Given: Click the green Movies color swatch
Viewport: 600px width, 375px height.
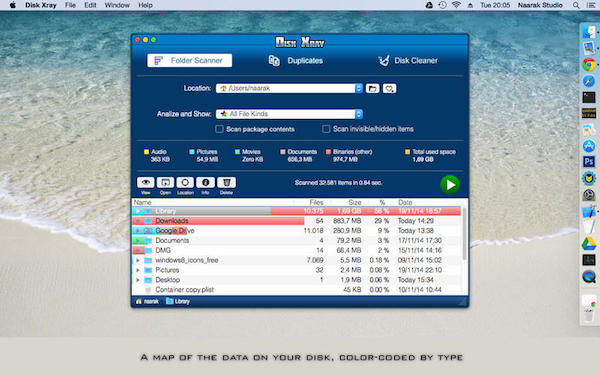Looking at the screenshot, I should coord(237,152).
